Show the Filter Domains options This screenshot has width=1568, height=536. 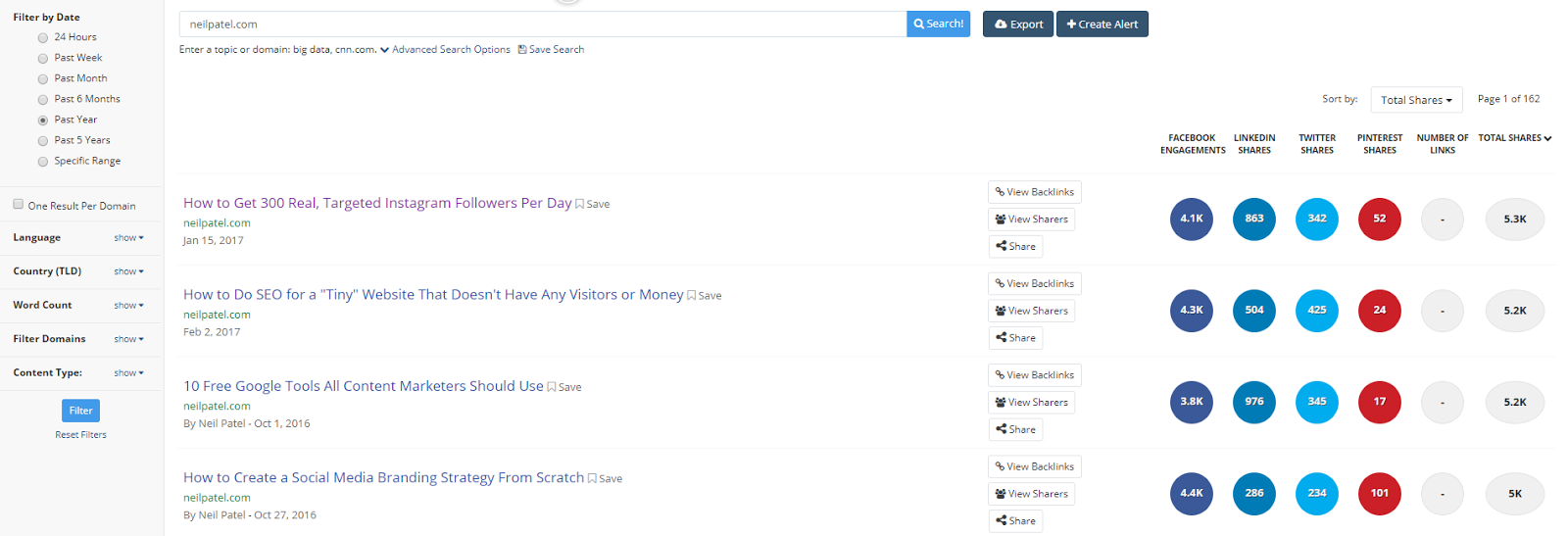tap(128, 339)
